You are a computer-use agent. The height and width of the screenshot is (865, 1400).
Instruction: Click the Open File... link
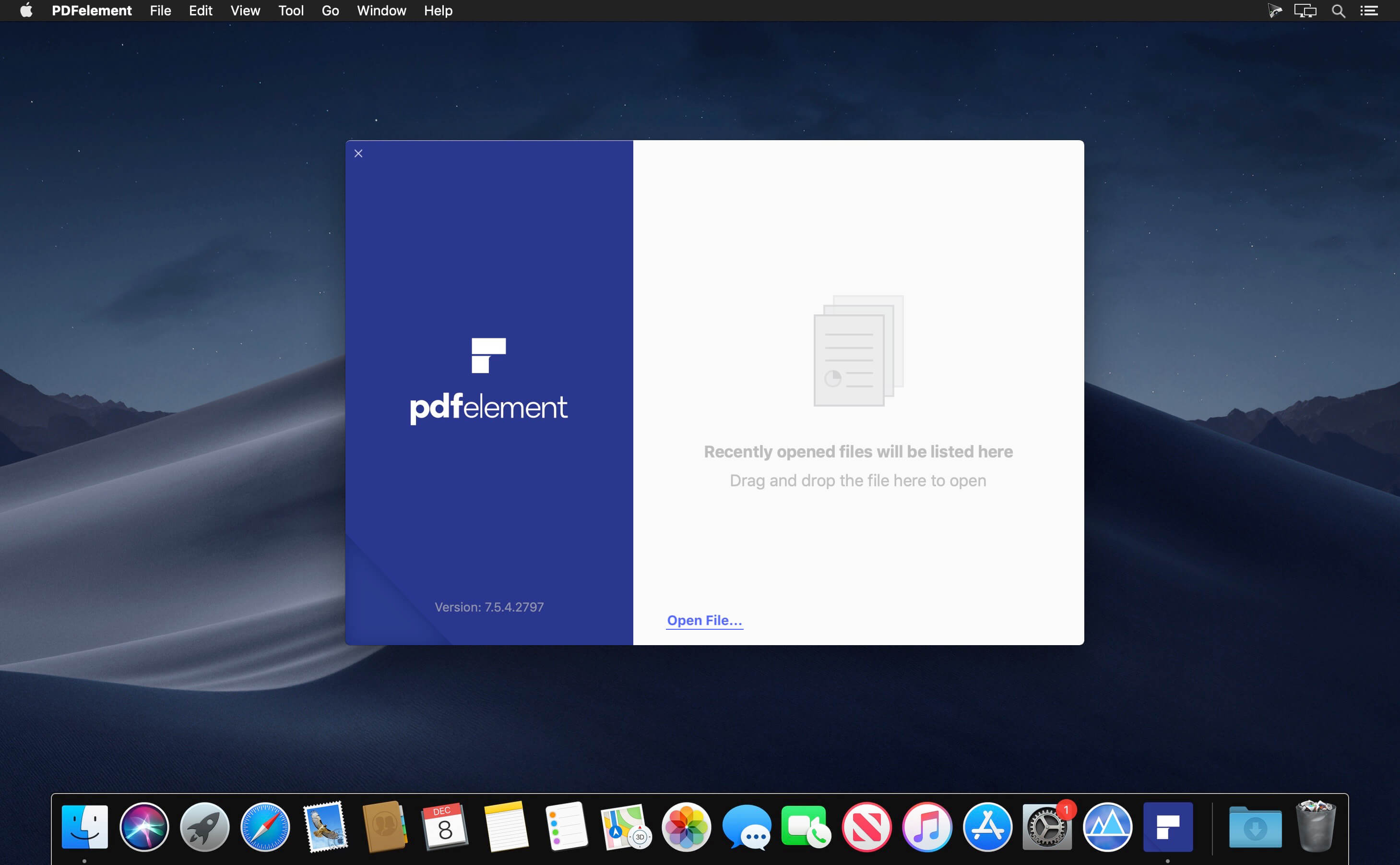pyautogui.click(x=704, y=620)
